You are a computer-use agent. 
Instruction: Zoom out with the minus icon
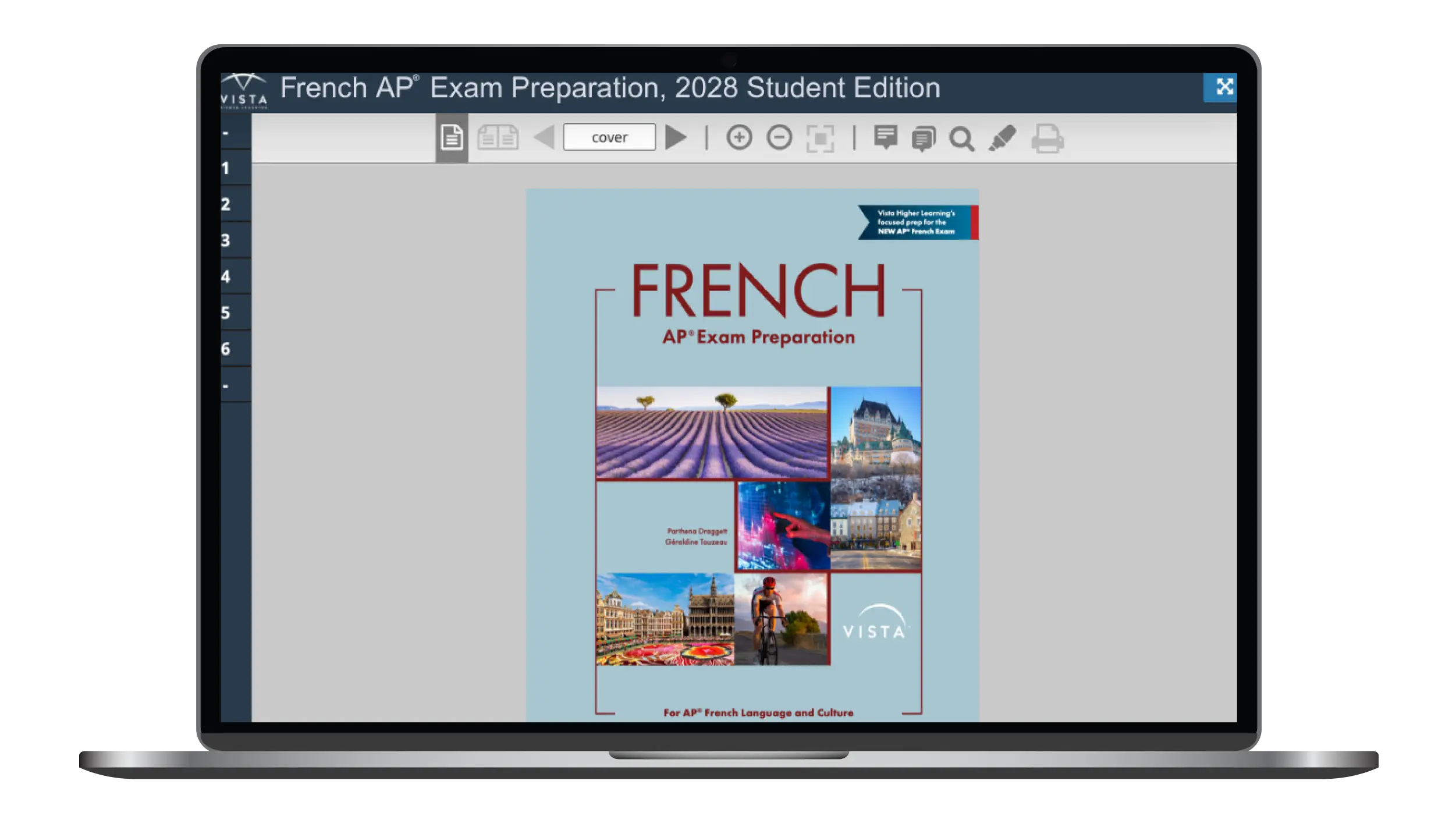click(779, 138)
